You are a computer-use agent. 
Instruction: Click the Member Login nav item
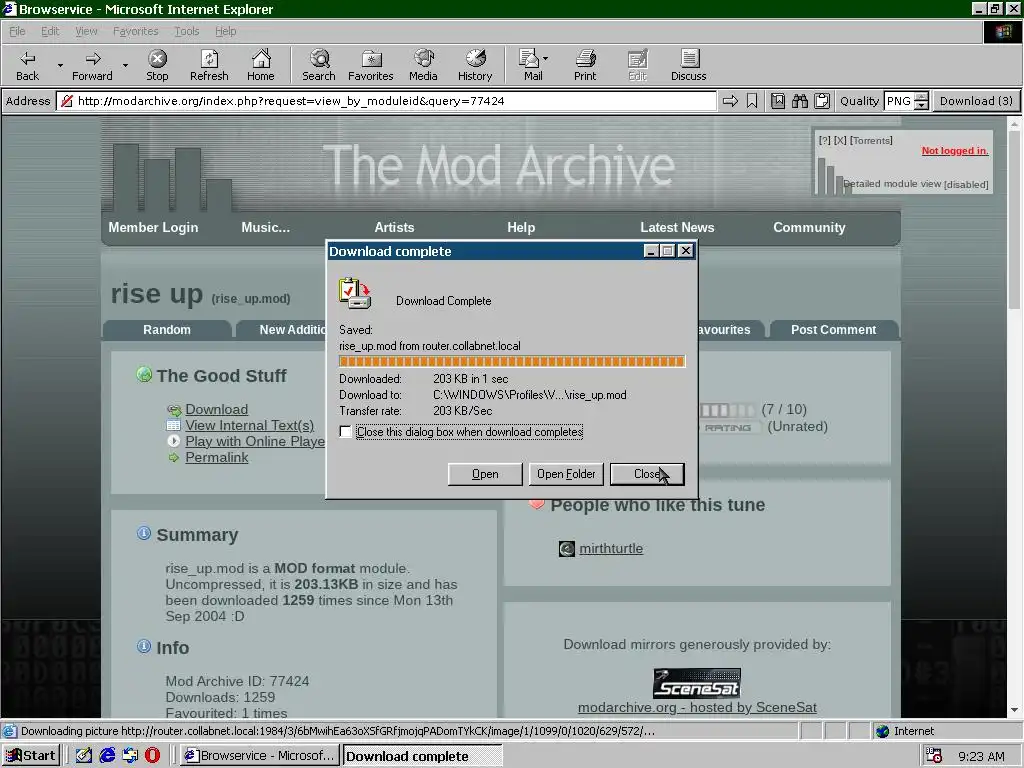pos(153,227)
